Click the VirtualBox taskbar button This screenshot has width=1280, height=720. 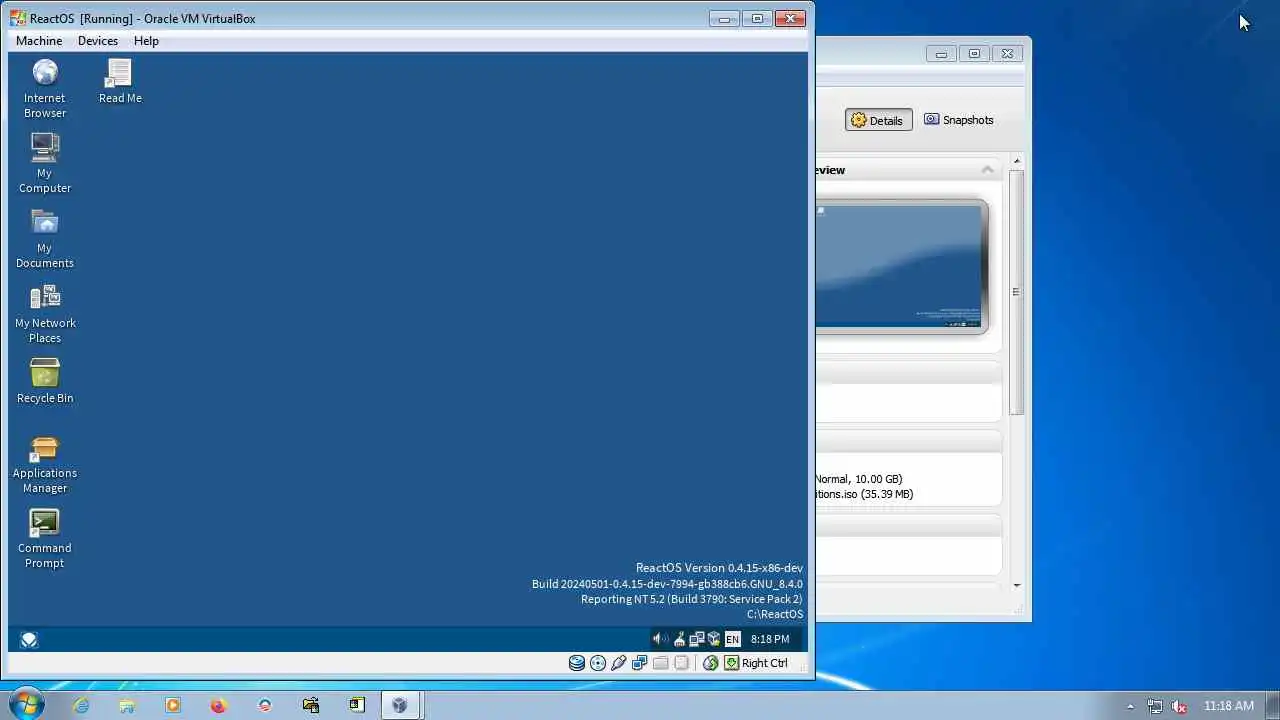tap(399, 705)
